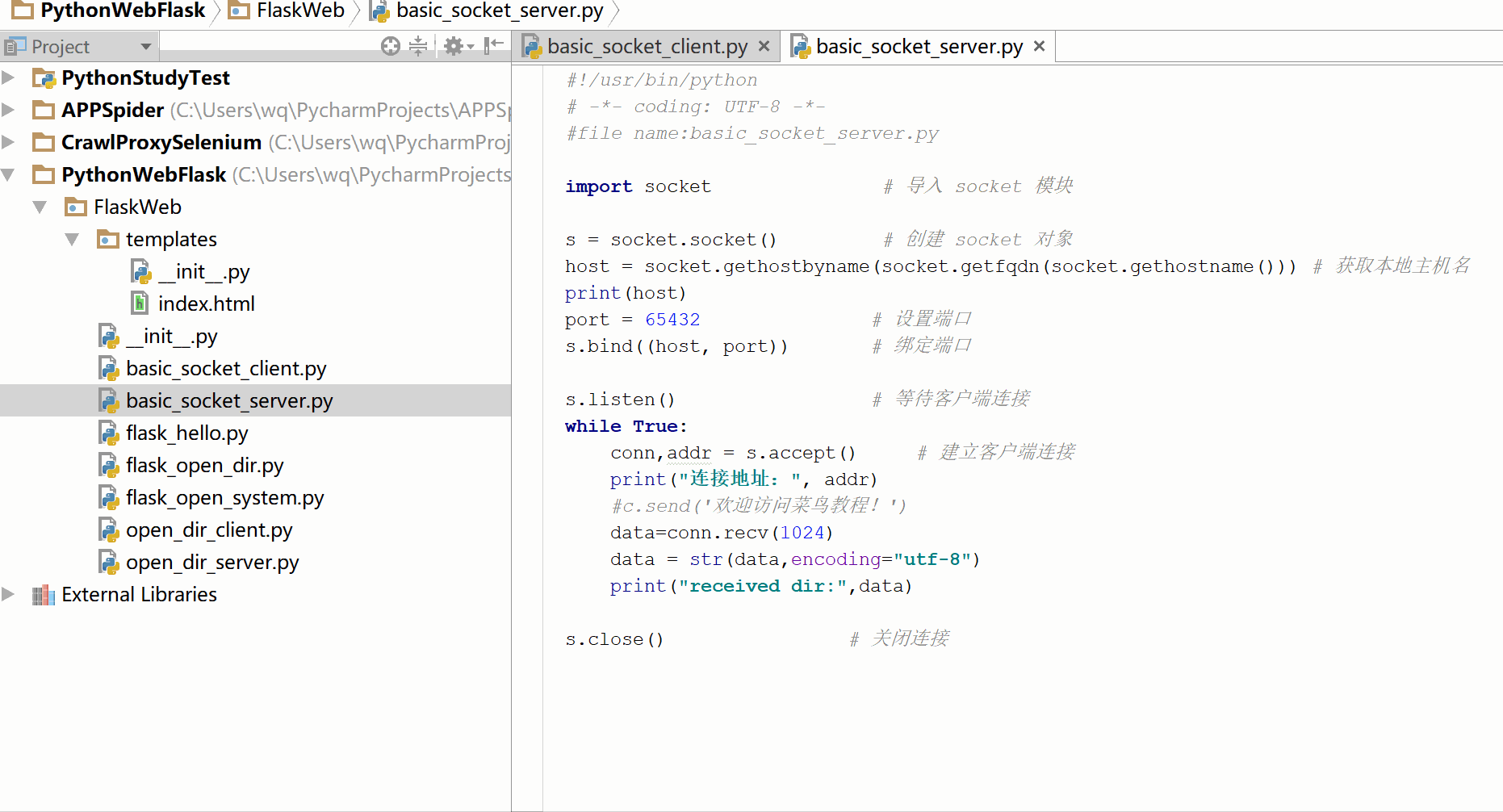The width and height of the screenshot is (1503, 812).
Task: Click the 'while True:' line in editor
Action: (626, 426)
